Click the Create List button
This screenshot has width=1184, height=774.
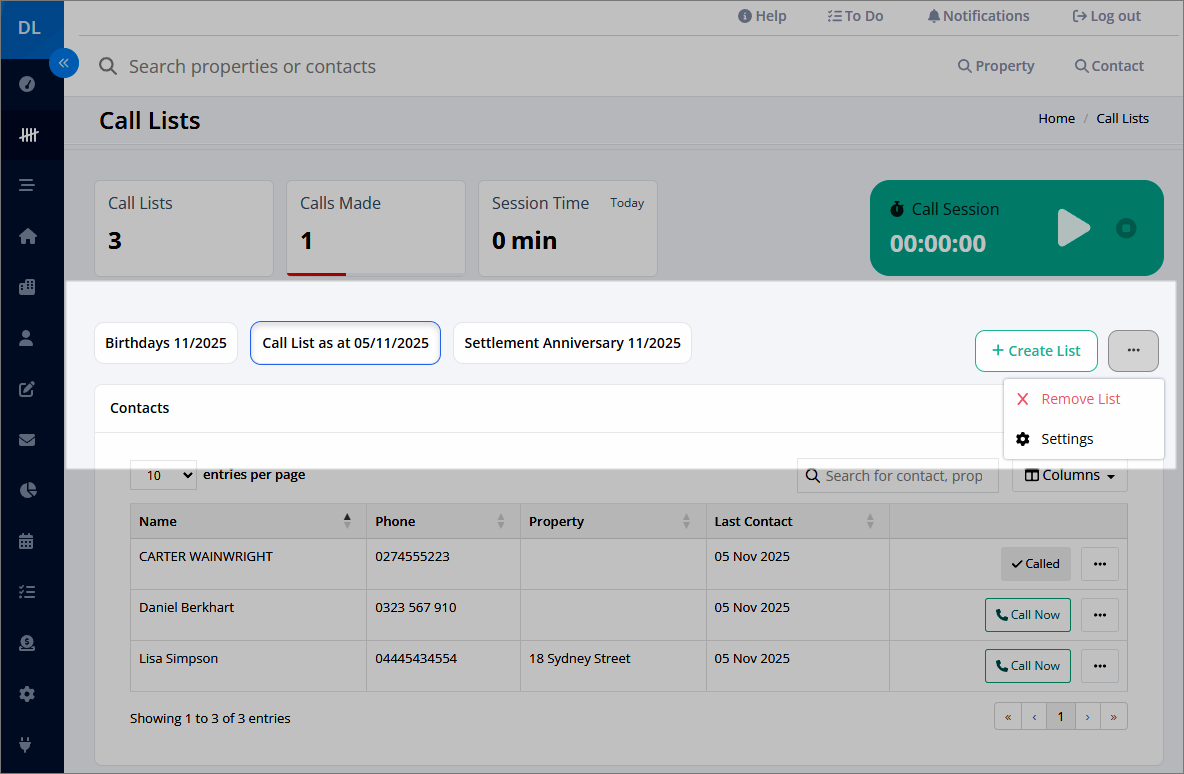1036,351
